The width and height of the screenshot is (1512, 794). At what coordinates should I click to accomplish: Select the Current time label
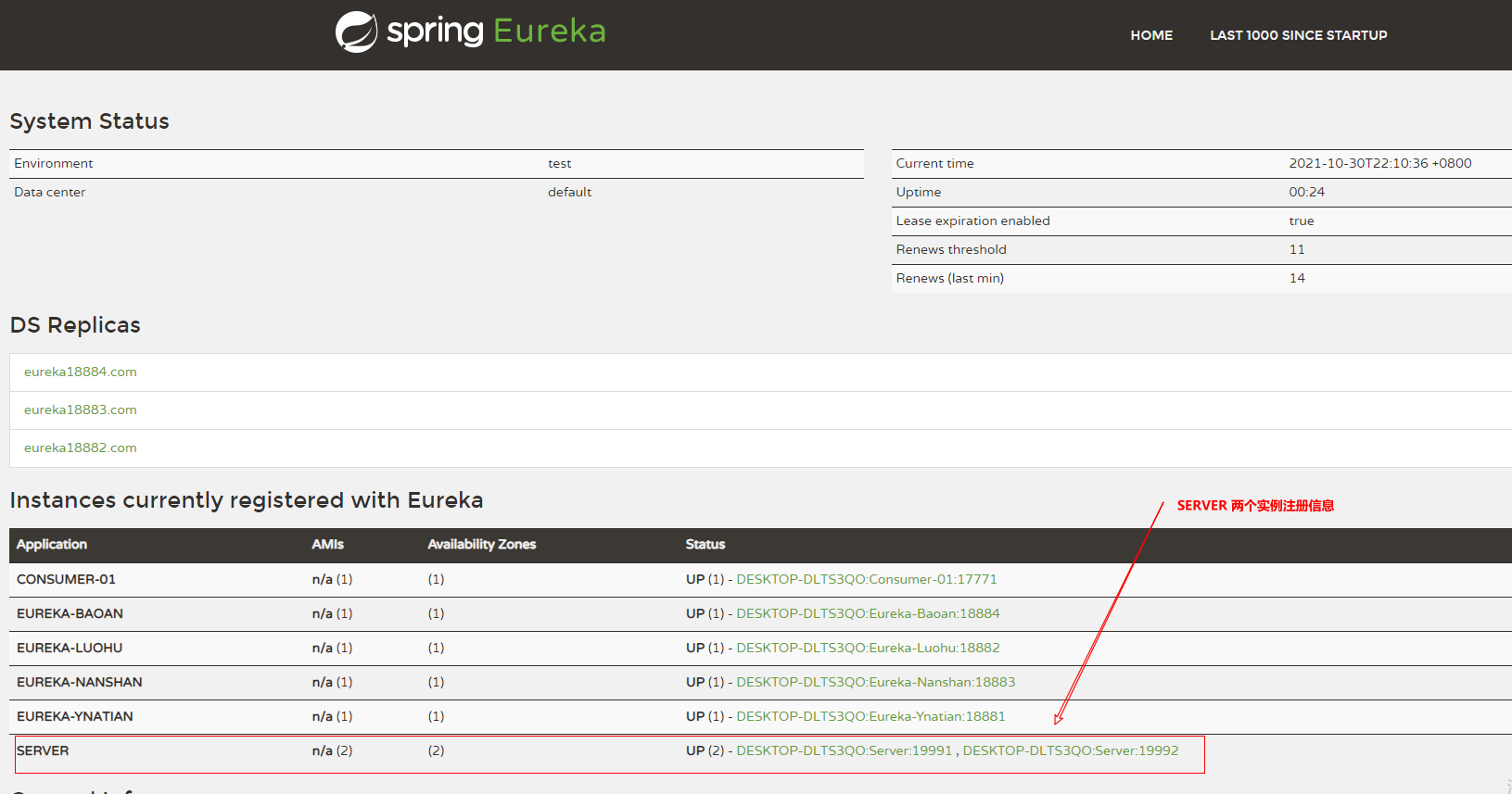click(x=935, y=163)
